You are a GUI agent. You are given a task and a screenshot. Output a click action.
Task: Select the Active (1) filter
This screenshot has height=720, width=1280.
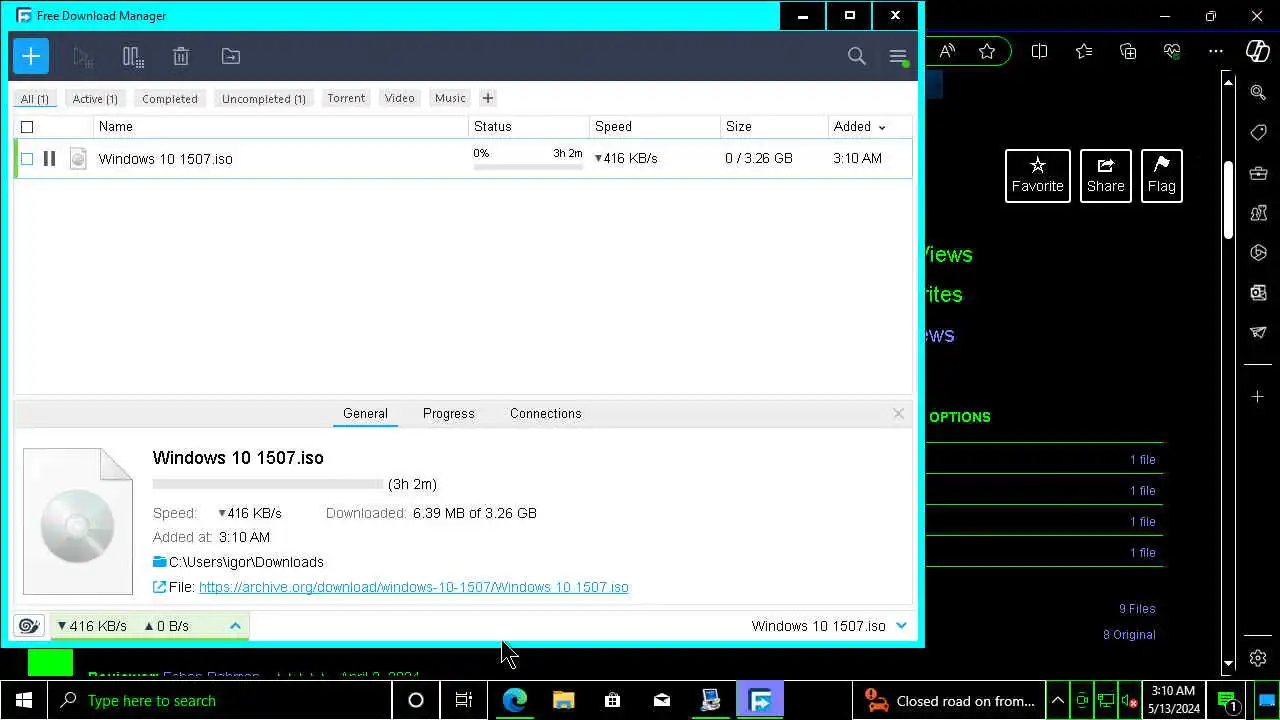tap(95, 99)
